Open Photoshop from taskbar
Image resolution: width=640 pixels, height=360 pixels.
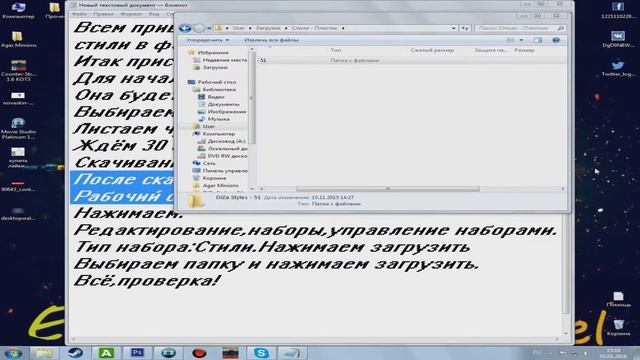(x=137, y=353)
